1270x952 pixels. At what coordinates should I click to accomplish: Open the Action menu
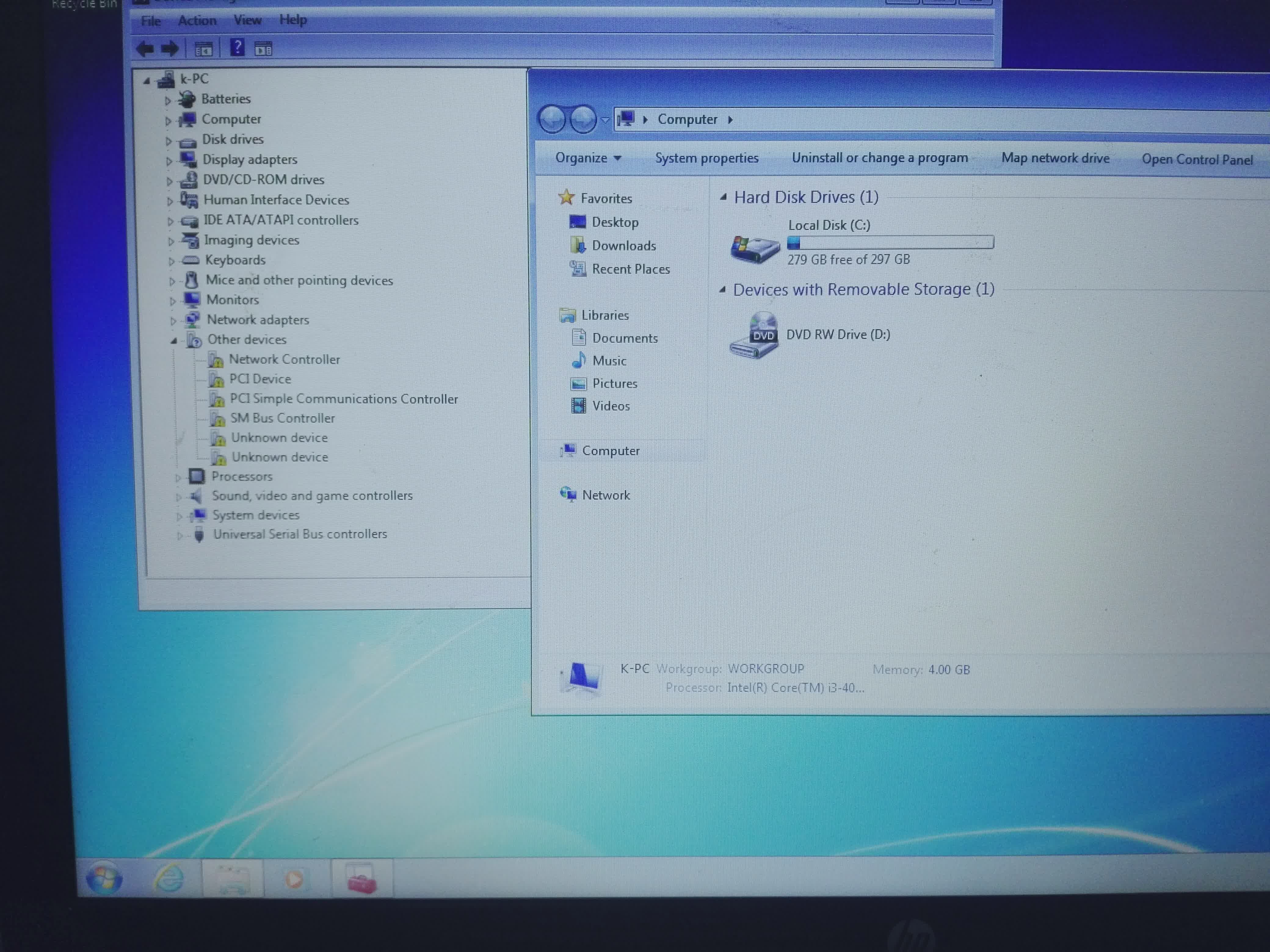tap(197, 20)
